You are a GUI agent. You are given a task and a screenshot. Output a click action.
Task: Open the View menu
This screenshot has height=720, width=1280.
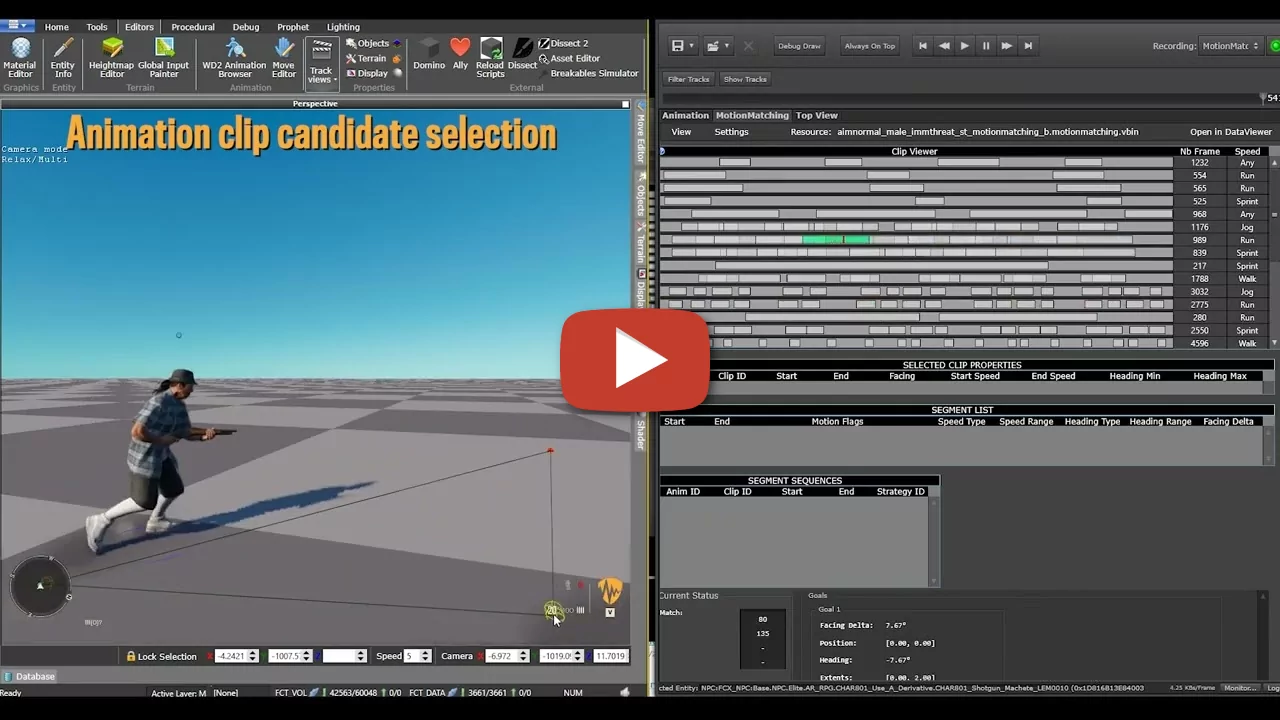pos(681,132)
